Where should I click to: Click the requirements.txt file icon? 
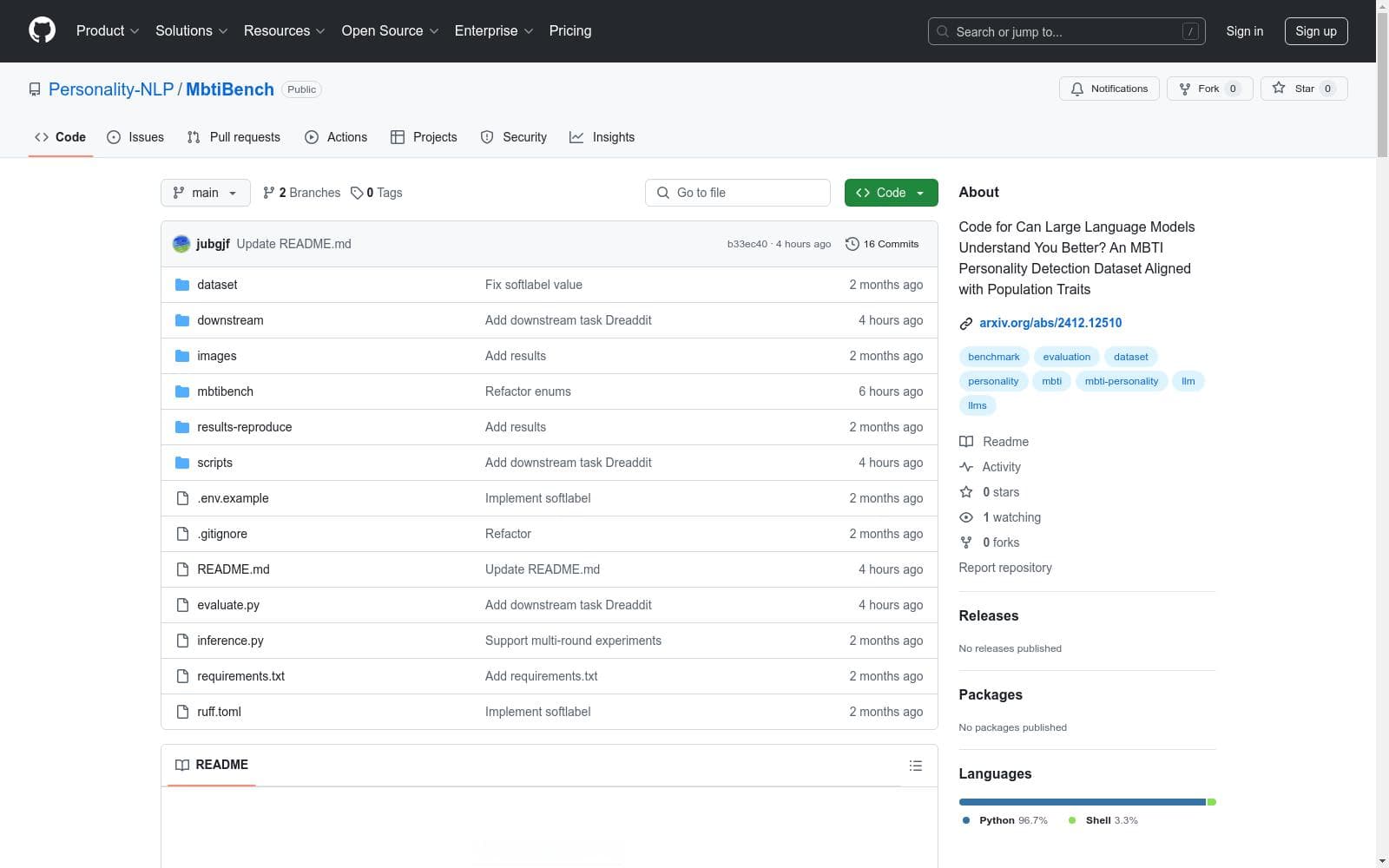click(182, 676)
